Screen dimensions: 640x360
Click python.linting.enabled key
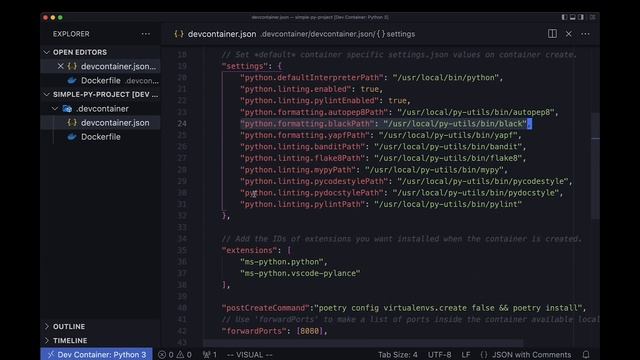pos(296,89)
